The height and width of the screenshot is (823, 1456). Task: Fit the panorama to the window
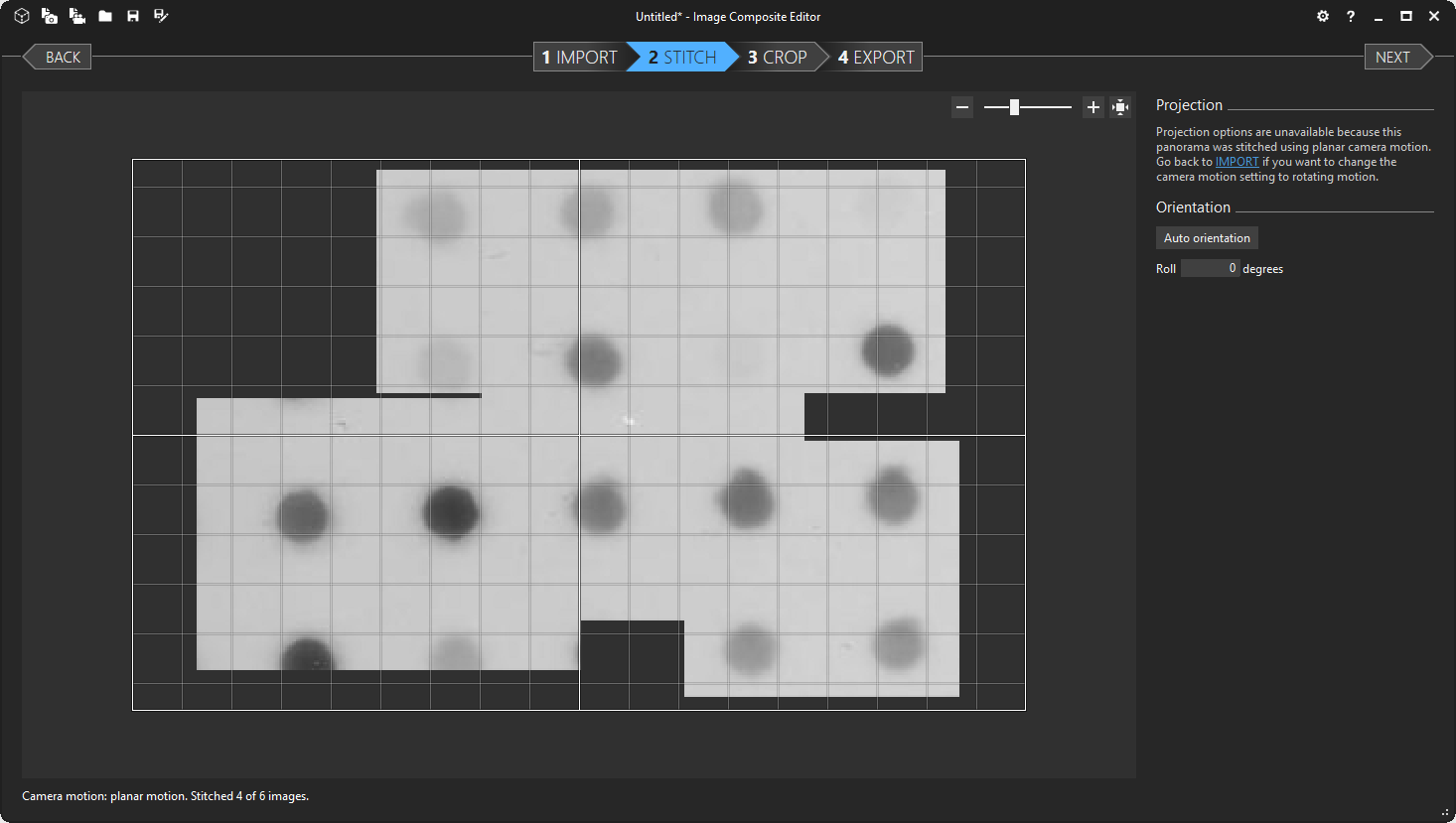(x=1120, y=107)
